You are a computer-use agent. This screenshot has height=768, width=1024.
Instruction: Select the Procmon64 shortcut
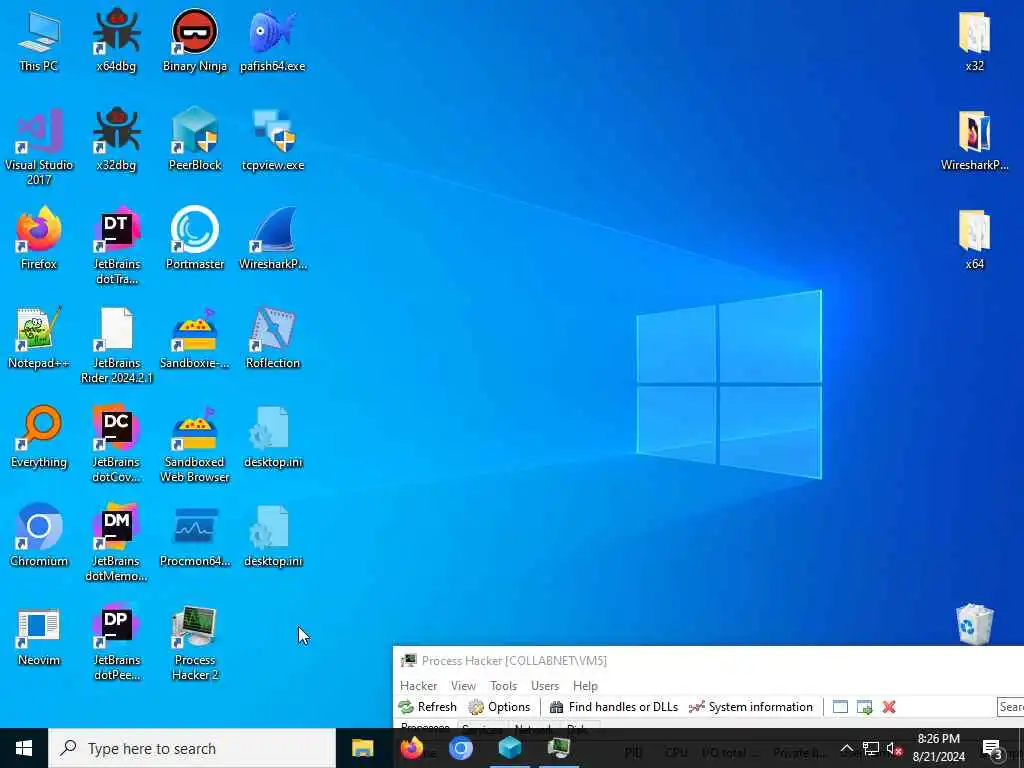(195, 536)
